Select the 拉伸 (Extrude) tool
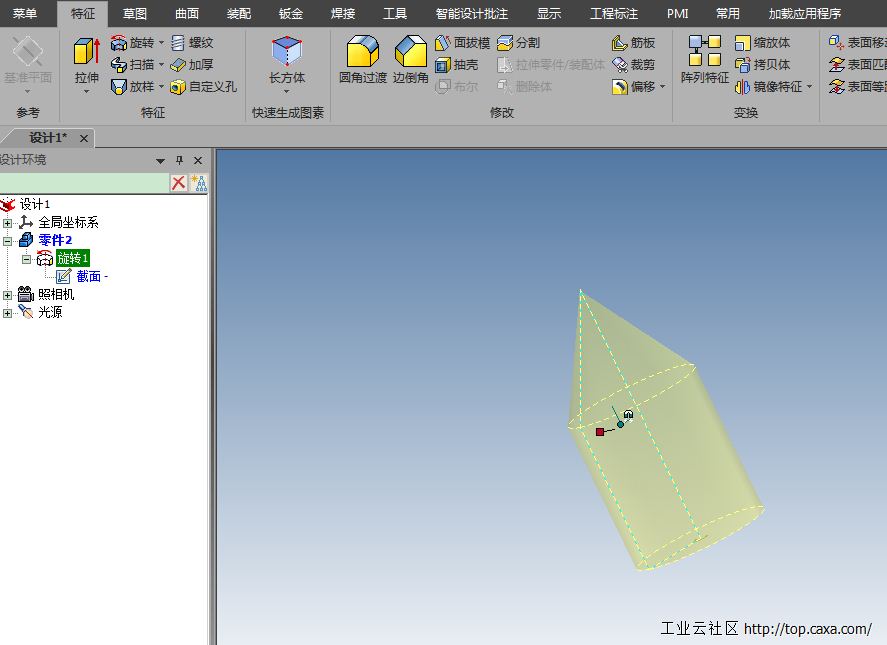 tap(86, 60)
